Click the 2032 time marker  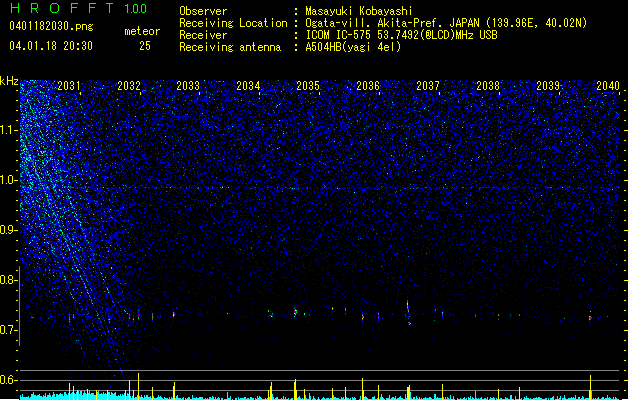[129, 86]
